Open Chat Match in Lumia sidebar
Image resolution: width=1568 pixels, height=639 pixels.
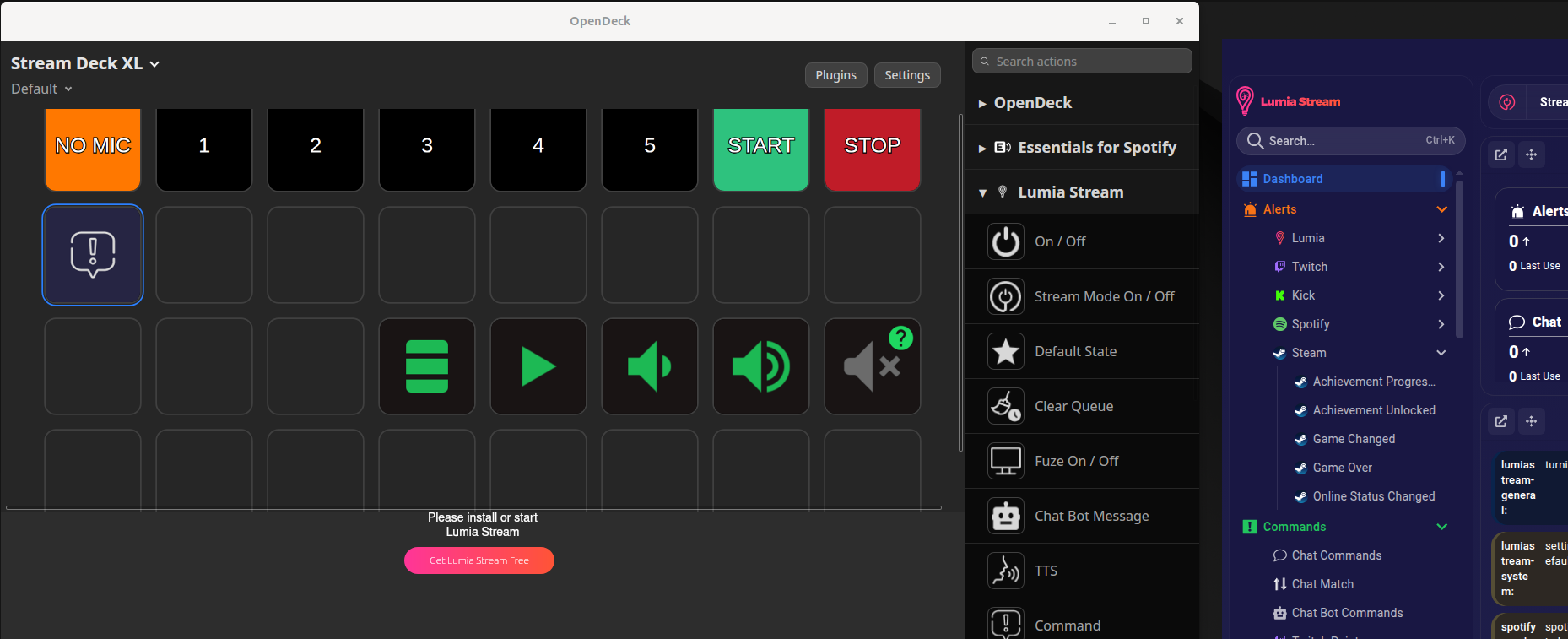(1322, 584)
